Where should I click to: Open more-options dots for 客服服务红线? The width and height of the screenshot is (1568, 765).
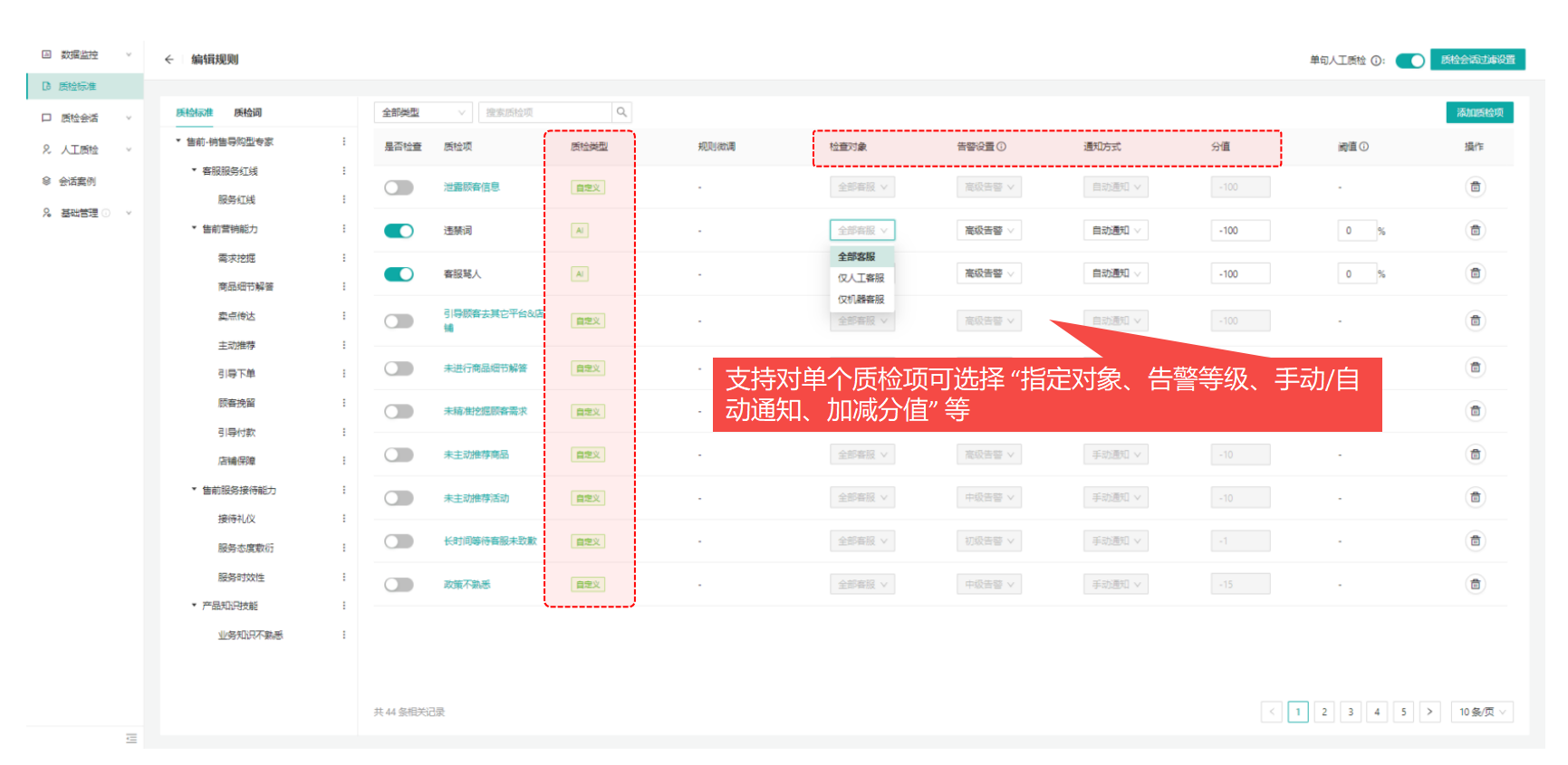point(344,171)
